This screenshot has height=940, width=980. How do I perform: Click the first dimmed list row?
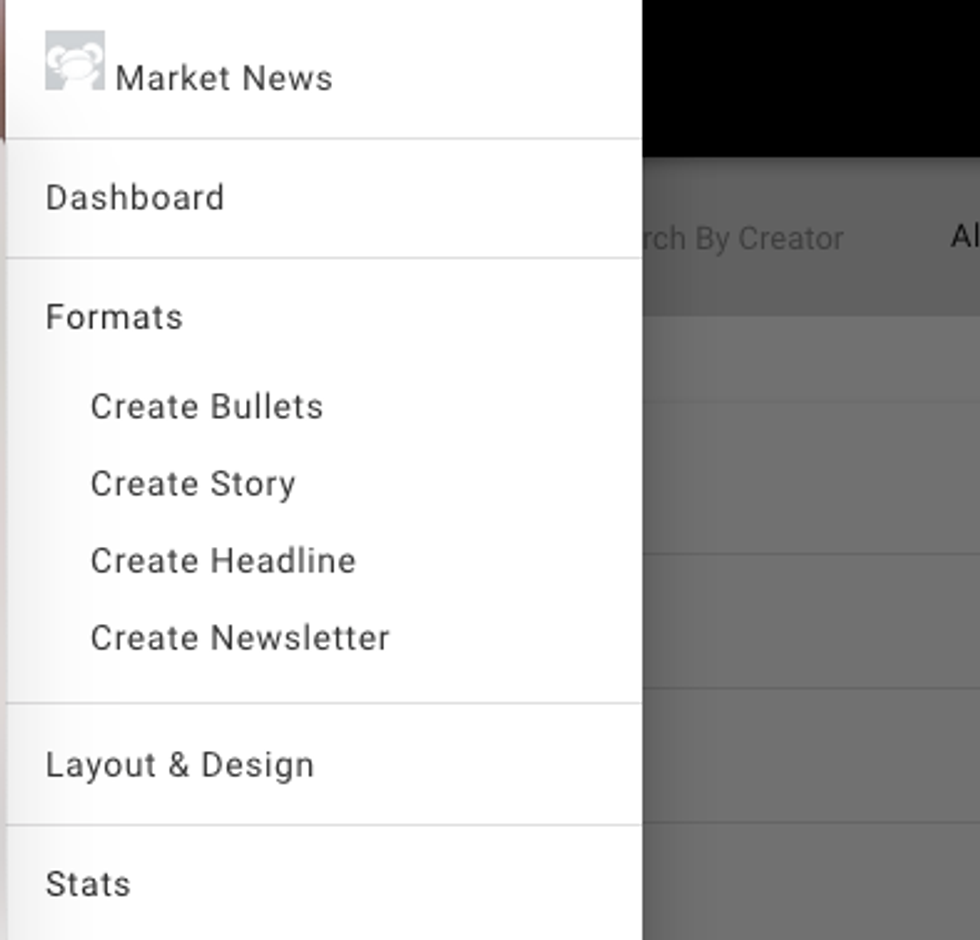(x=810, y=360)
